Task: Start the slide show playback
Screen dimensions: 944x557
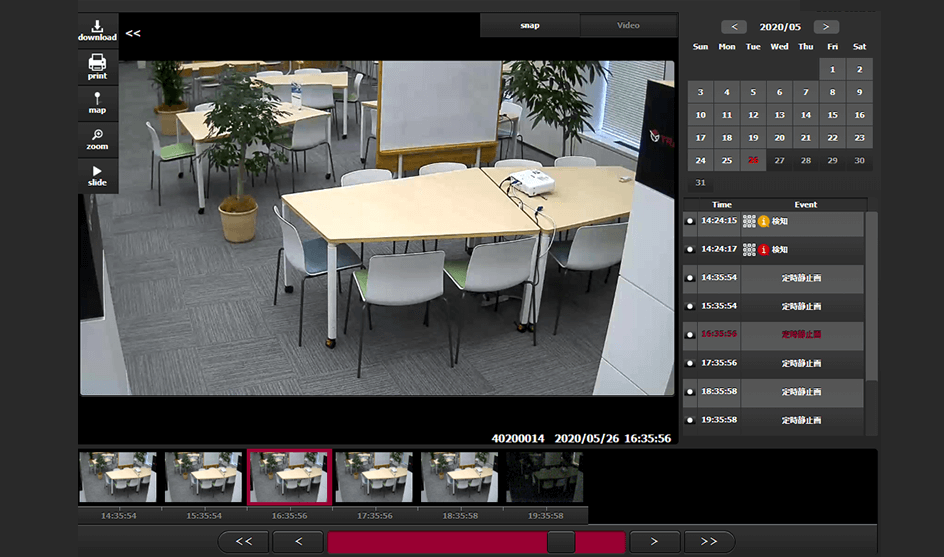Action: pos(97,175)
